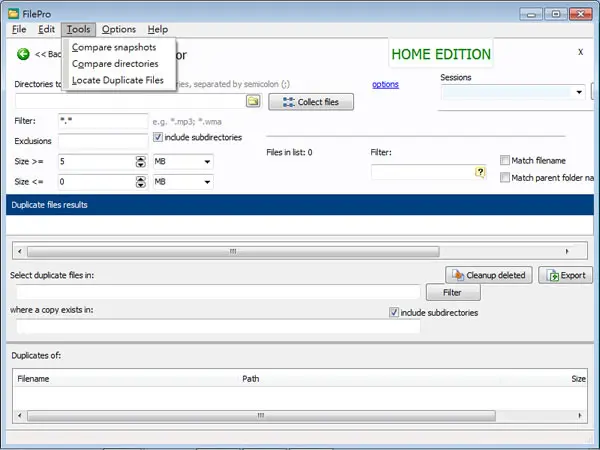Open the folder browse icon beside directories field
Viewport: 600px width, 450px height.
pos(253,101)
